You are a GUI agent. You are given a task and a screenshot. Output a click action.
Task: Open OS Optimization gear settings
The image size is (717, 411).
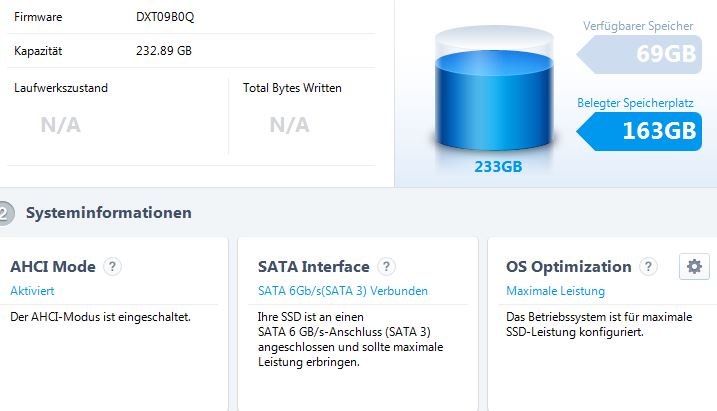[x=694, y=266]
